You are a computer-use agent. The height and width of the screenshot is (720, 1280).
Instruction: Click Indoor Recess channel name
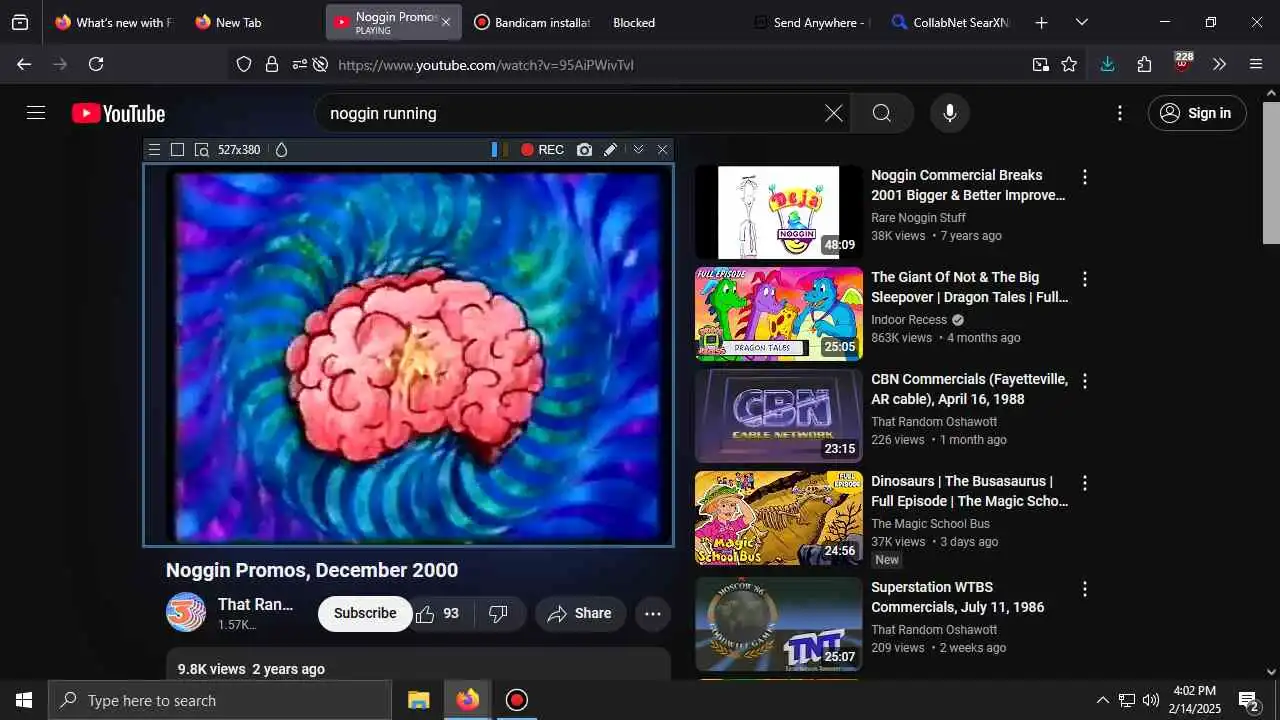[x=909, y=320]
